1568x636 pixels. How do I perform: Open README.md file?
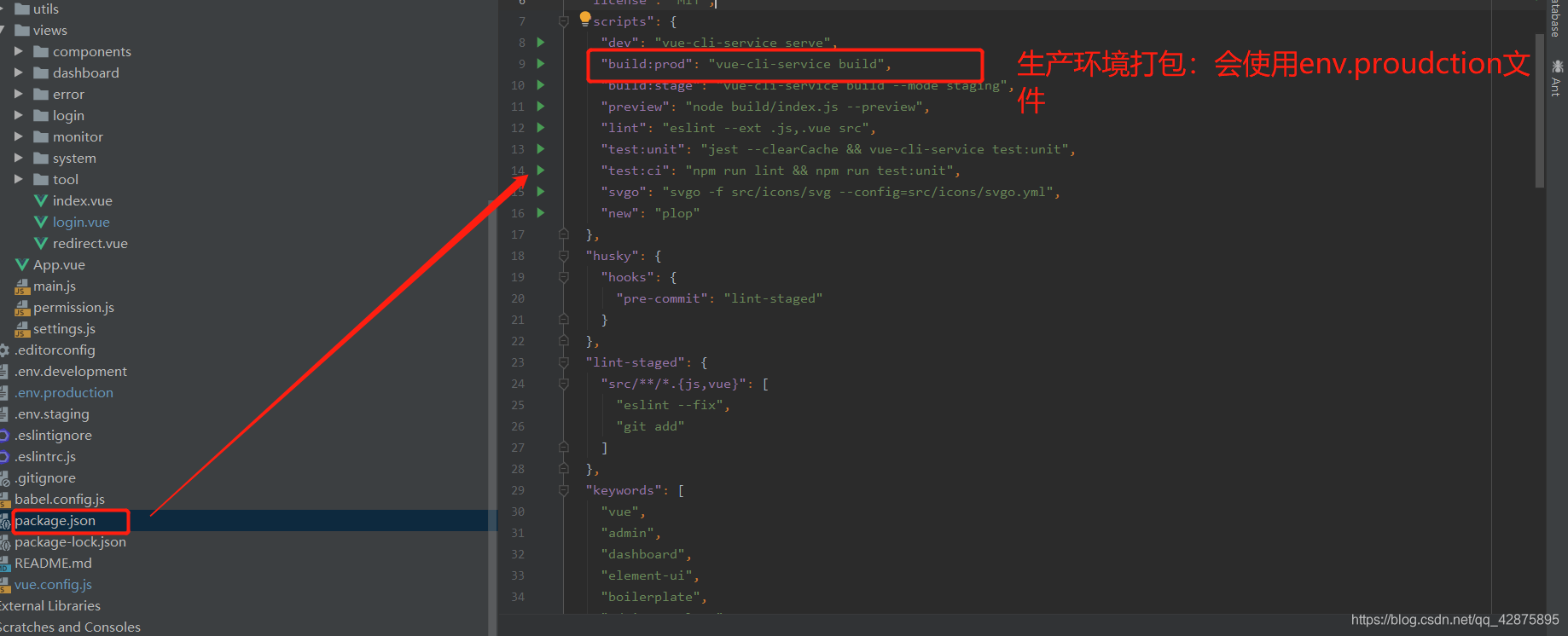click(x=53, y=563)
